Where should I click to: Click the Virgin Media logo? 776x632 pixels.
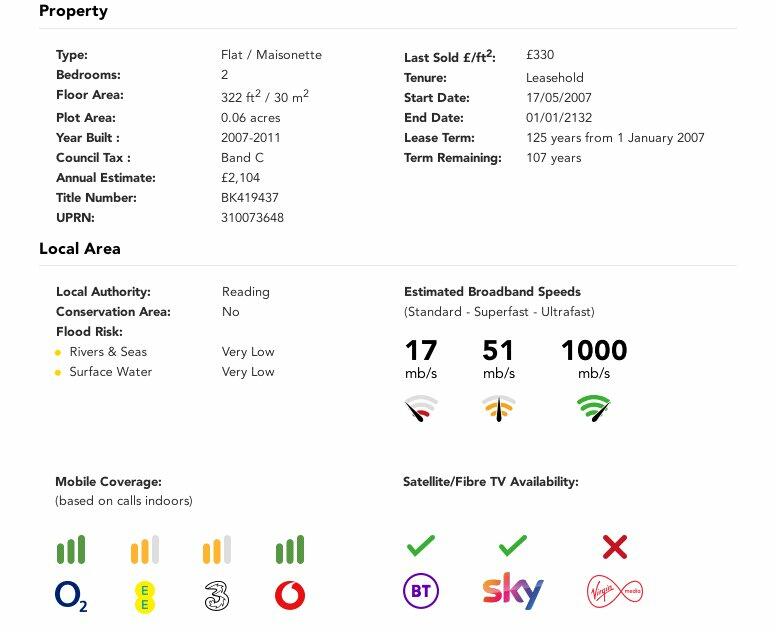tap(614, 592)
